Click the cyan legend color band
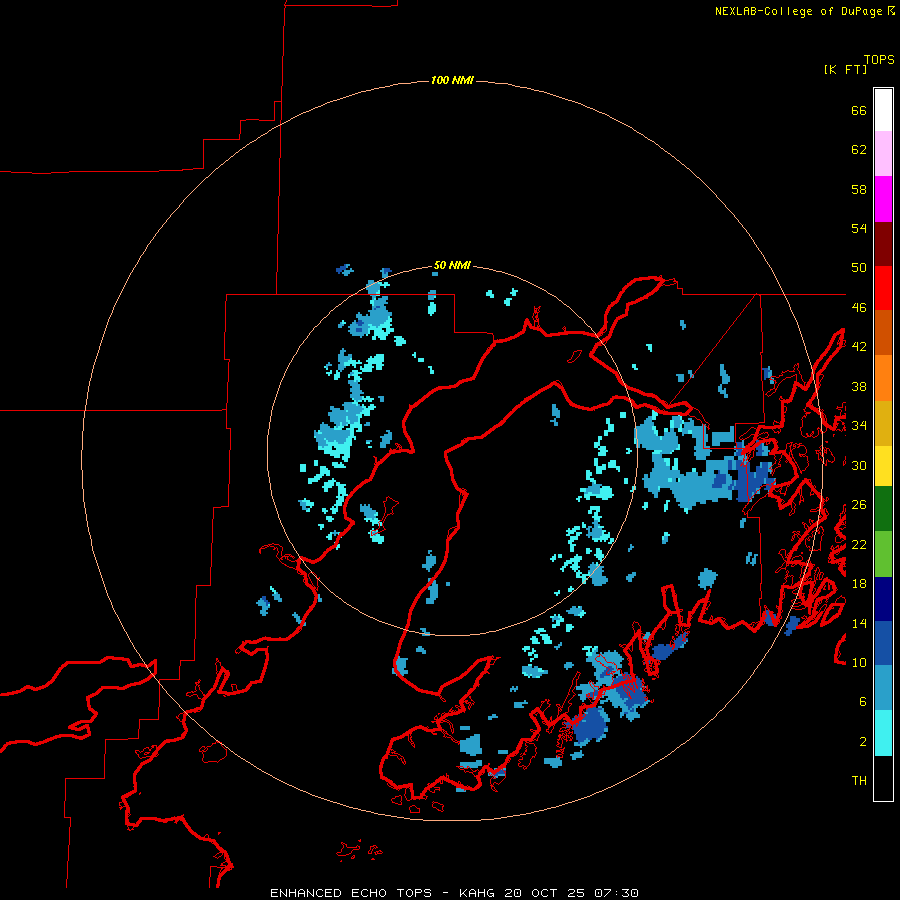 click(x=883, y=733)
